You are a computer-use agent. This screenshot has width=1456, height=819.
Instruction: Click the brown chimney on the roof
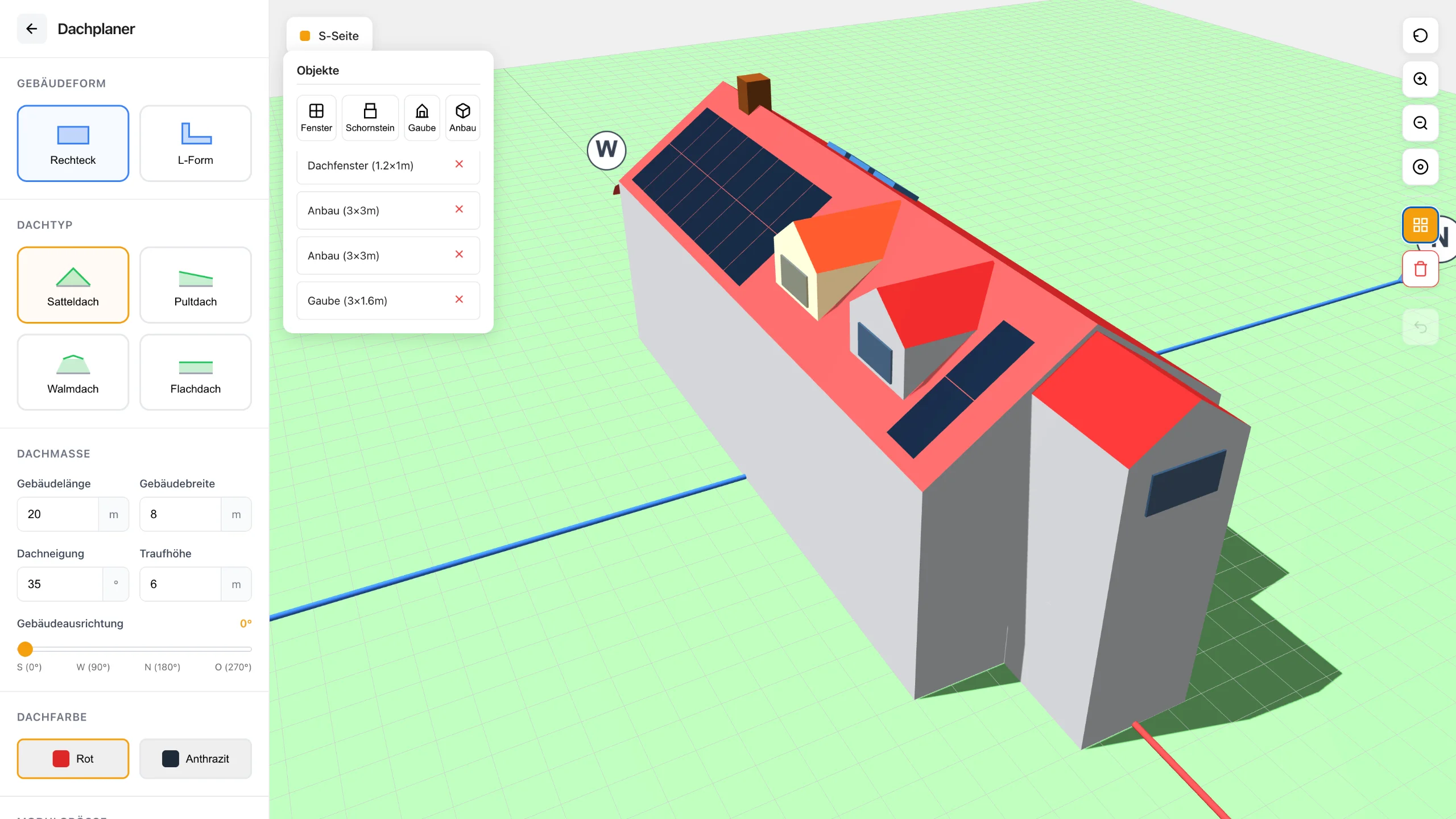point(754,93)
